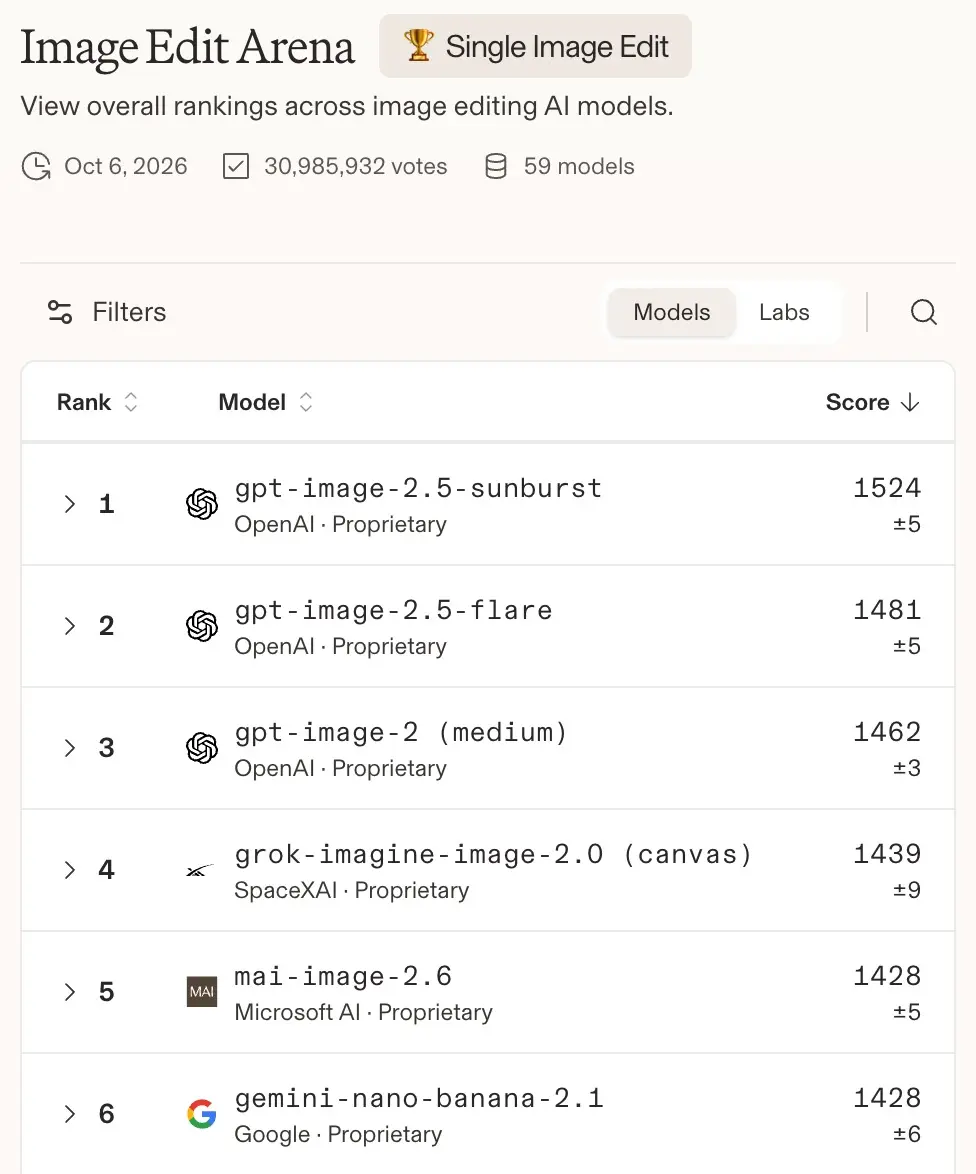This screenshot has width=976, height=1174.
Task: Click the clock icon near Oct 6, 2026
Action: point(36,166)
